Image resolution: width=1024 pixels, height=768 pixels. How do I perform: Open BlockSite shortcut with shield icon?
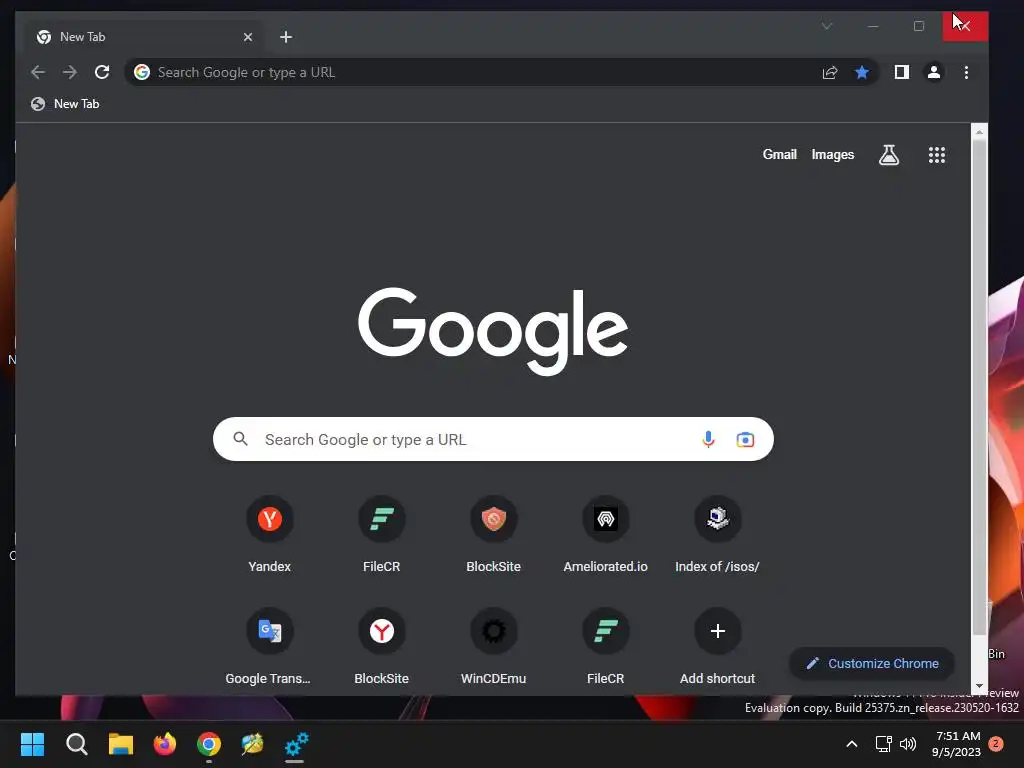(x=494, y=536)
